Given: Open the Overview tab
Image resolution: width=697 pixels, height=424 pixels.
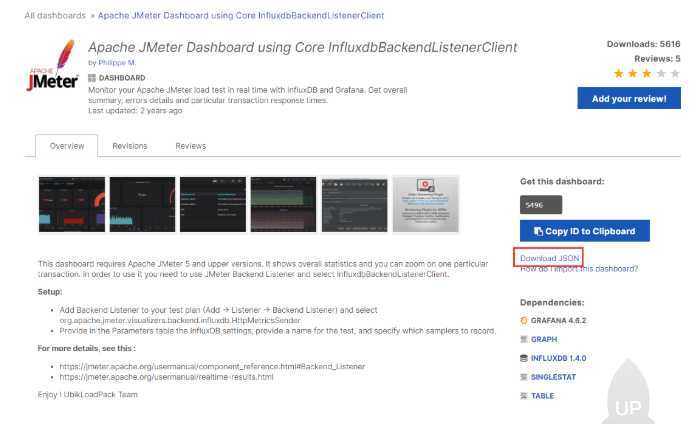Looking at the screenshot, I should 67,146.
